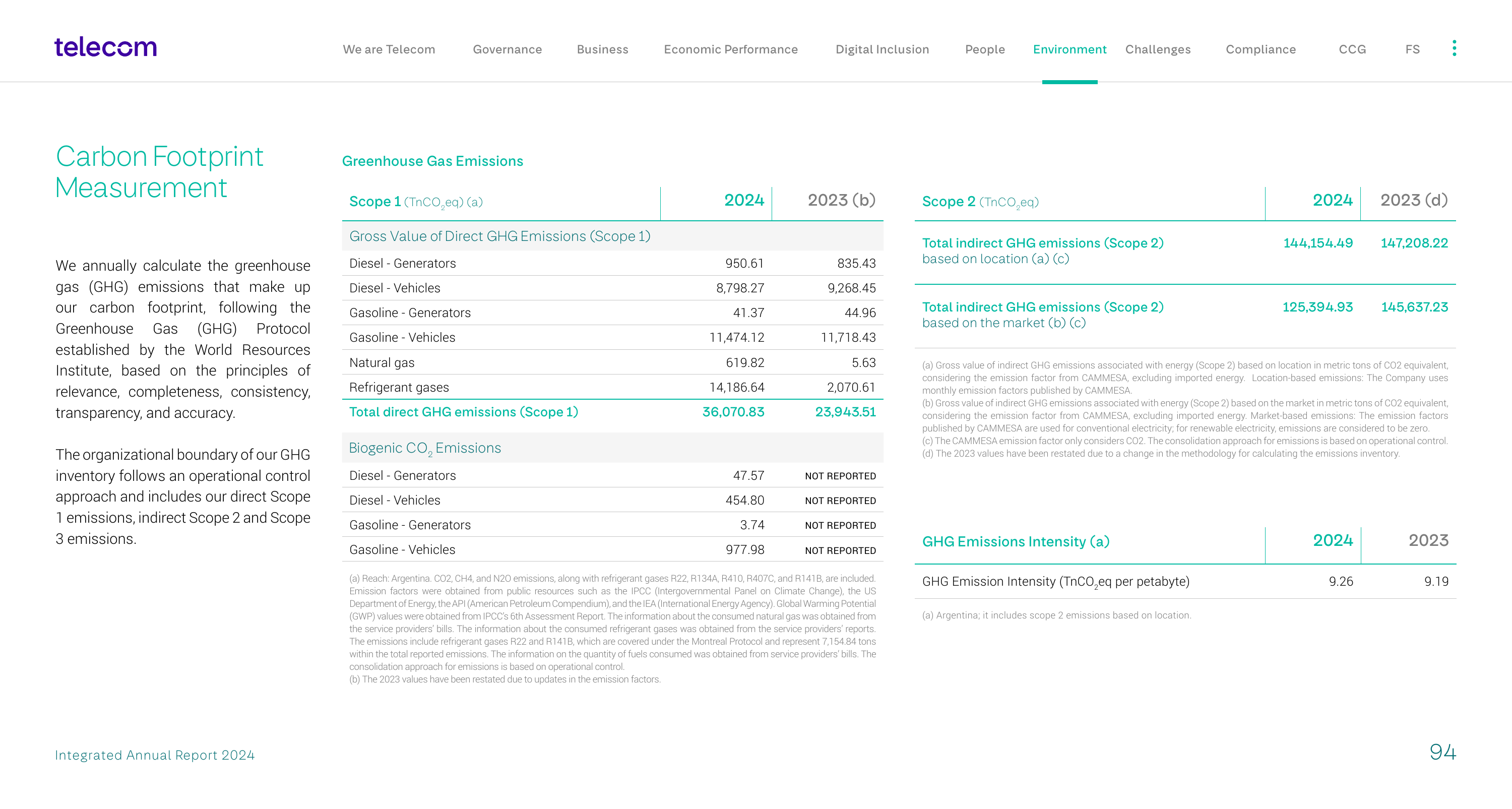Click the Integrated Annual Report 2024 footer
This screenshot has width=1512, height=809.
(155, 755)
